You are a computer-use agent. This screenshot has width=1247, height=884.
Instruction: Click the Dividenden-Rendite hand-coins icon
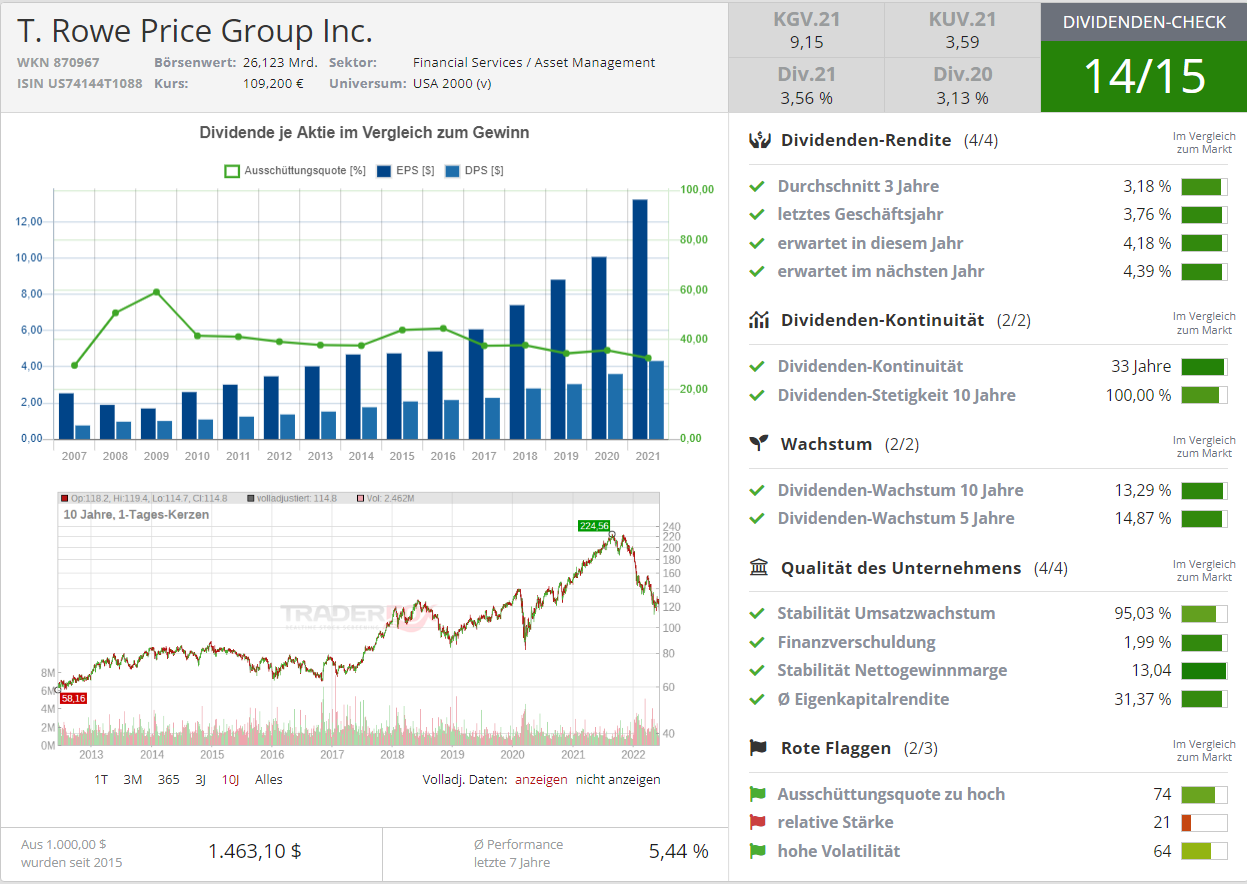(759, 140)
